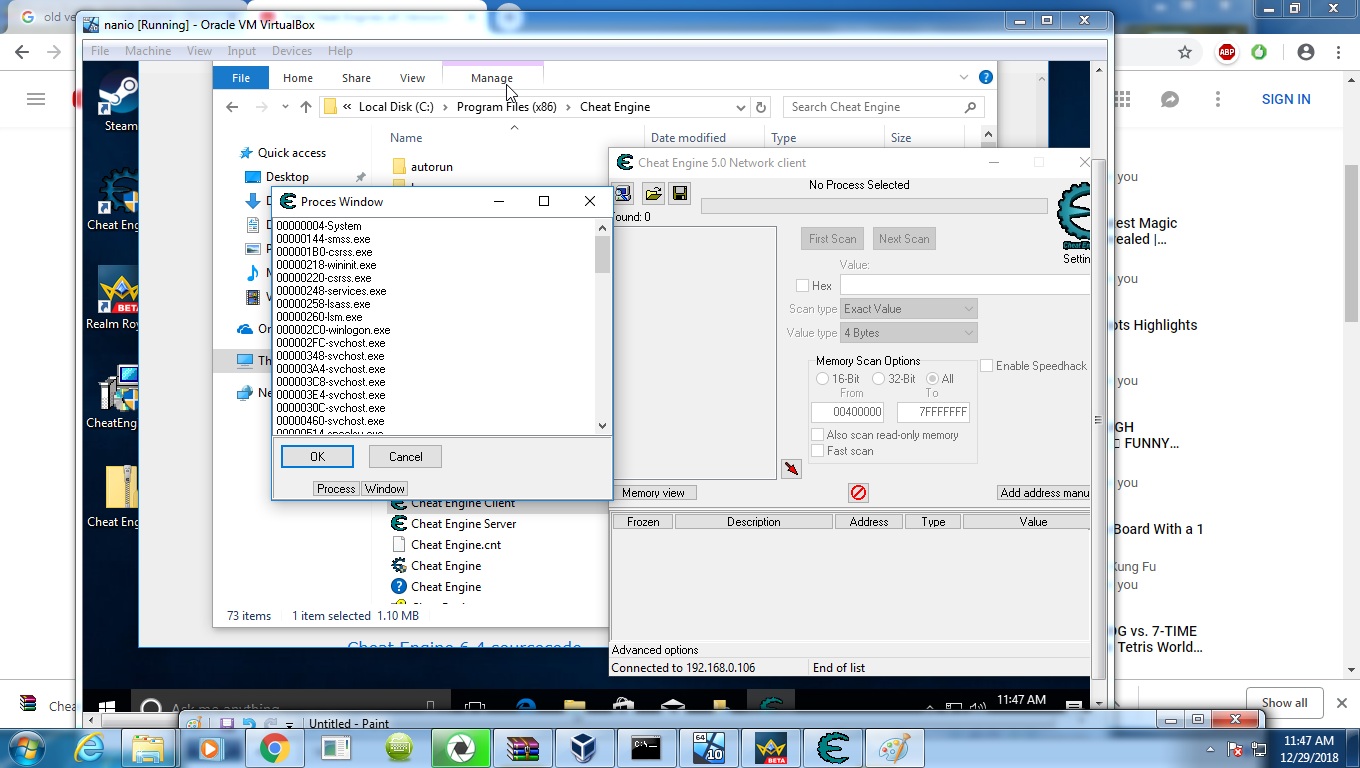Image resolution: width=1360 pixels, height=768 pixels.
Task: Toggle Enable Speedhack checkbox
Action: point(986,366)
